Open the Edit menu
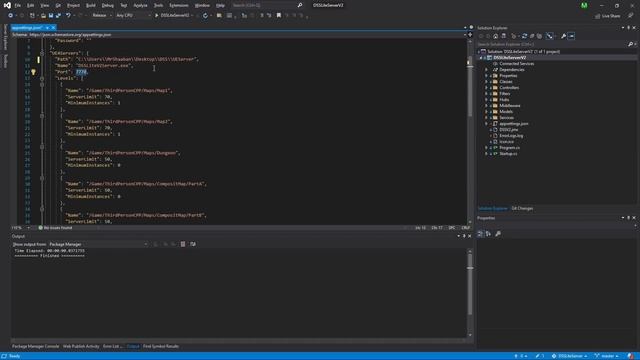This screenshot has width=640, height=360. coord(31,5)
